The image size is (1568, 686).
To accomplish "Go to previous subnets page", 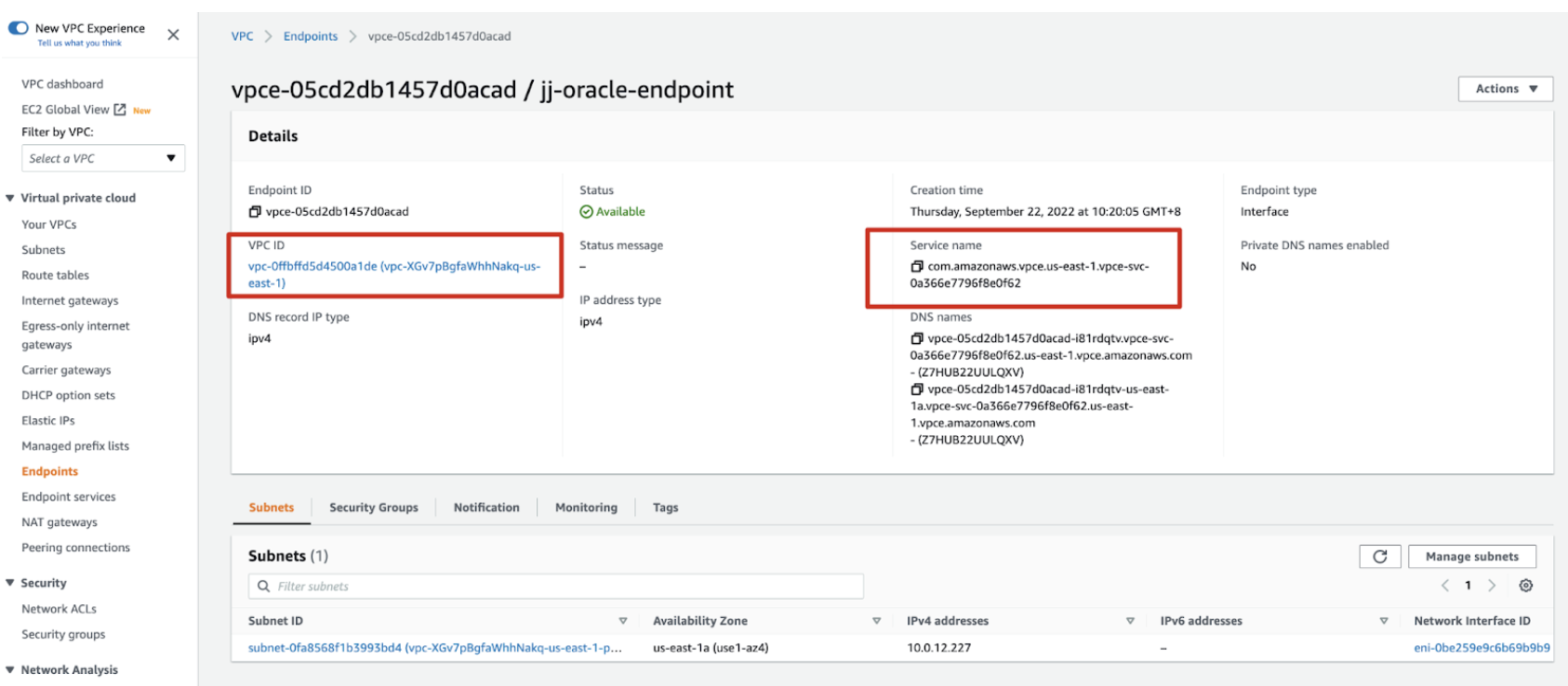I will coord(1445,586).
